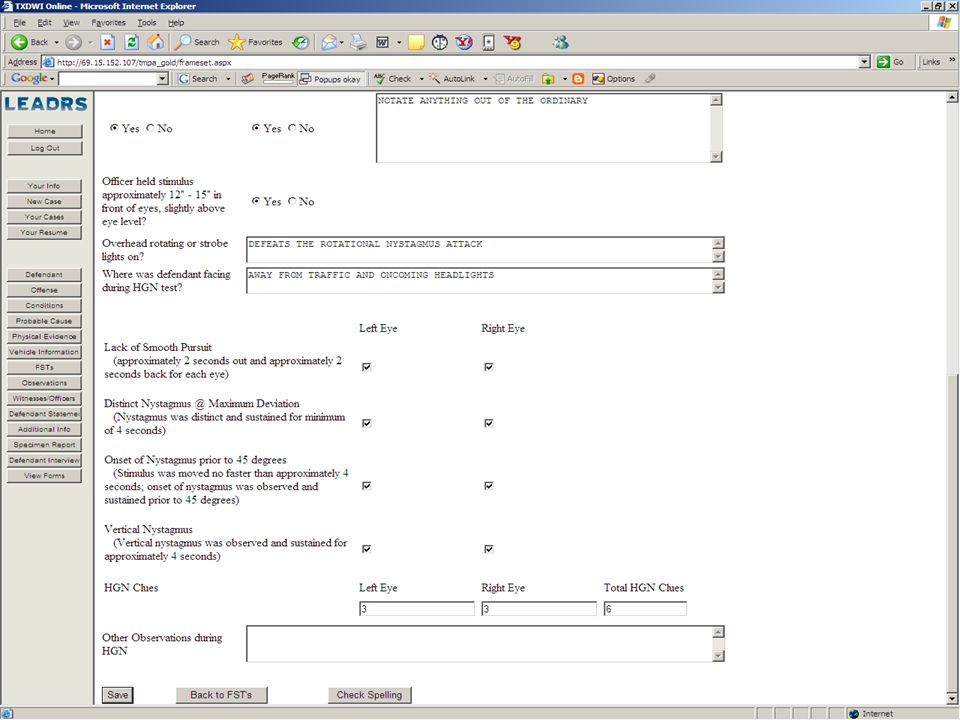The height and width of the screenshot is (720, 960).
Task: Click the Left Eye HGN Clues field
Action: click(416, 609)
